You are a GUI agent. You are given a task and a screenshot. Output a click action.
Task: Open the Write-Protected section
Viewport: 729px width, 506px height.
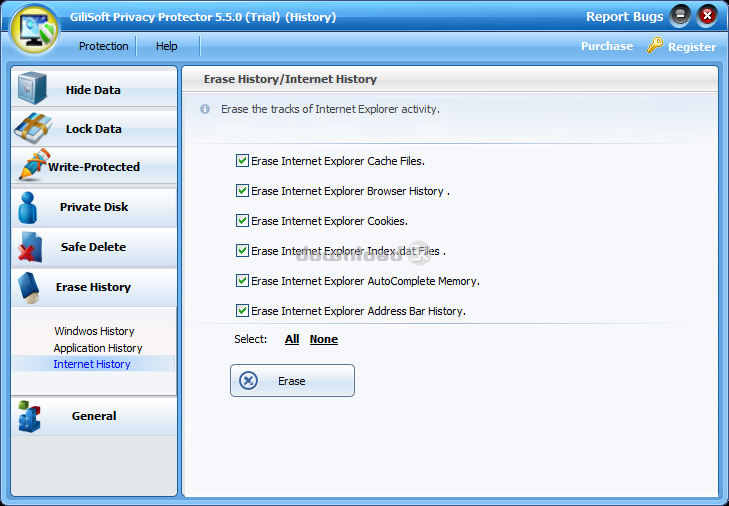coord(94,166)
